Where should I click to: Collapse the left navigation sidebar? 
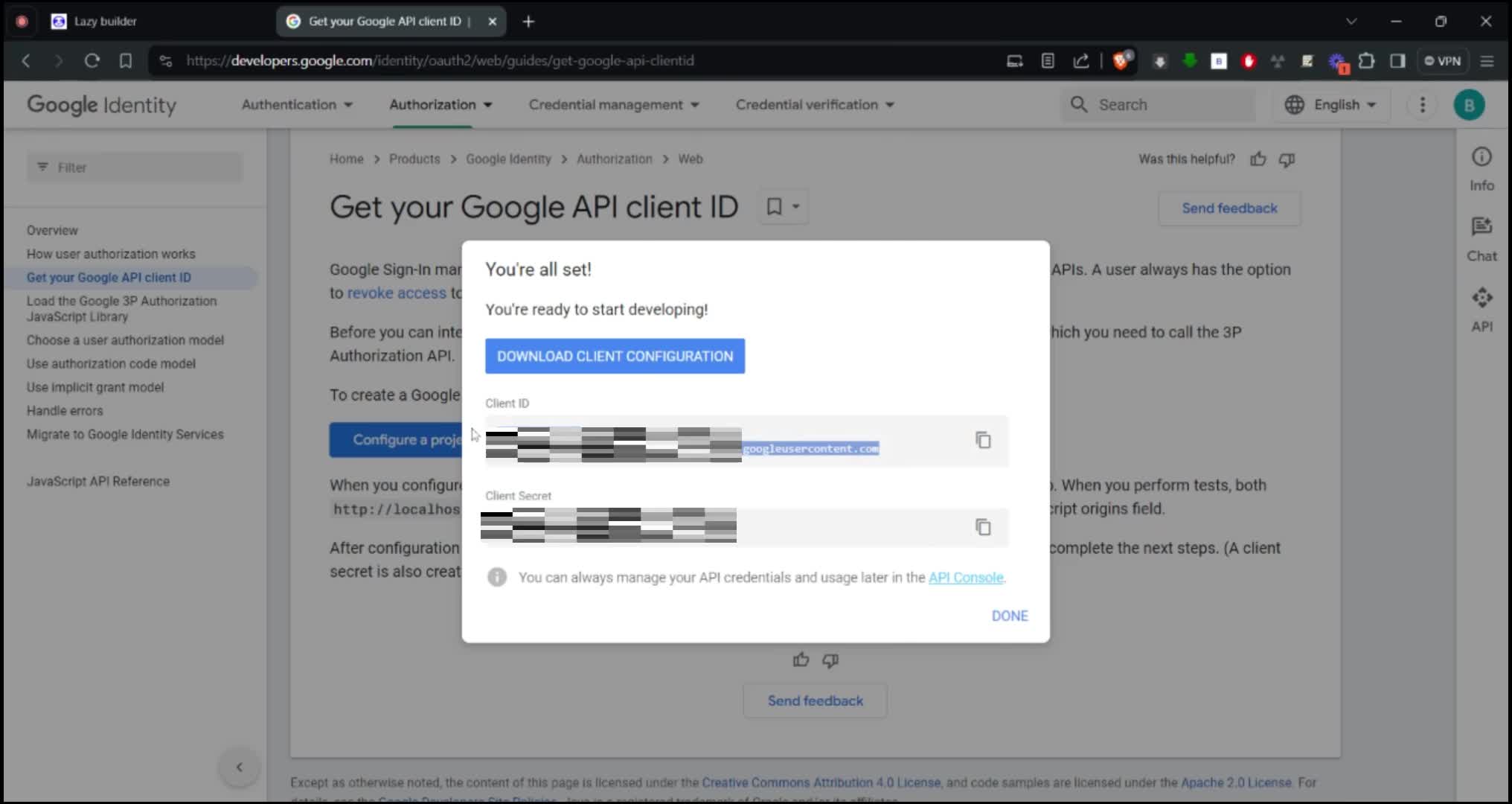239,767
